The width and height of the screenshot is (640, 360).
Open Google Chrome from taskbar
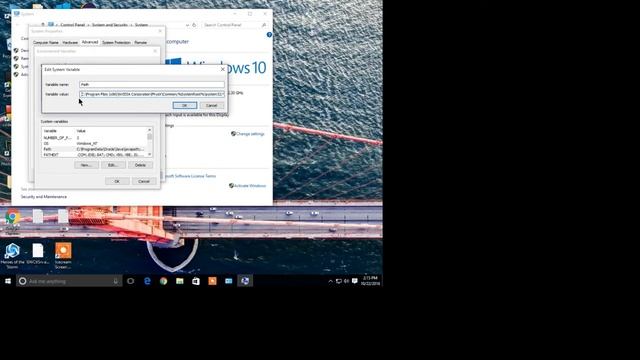pyautogui.click(x=164, y=281)
